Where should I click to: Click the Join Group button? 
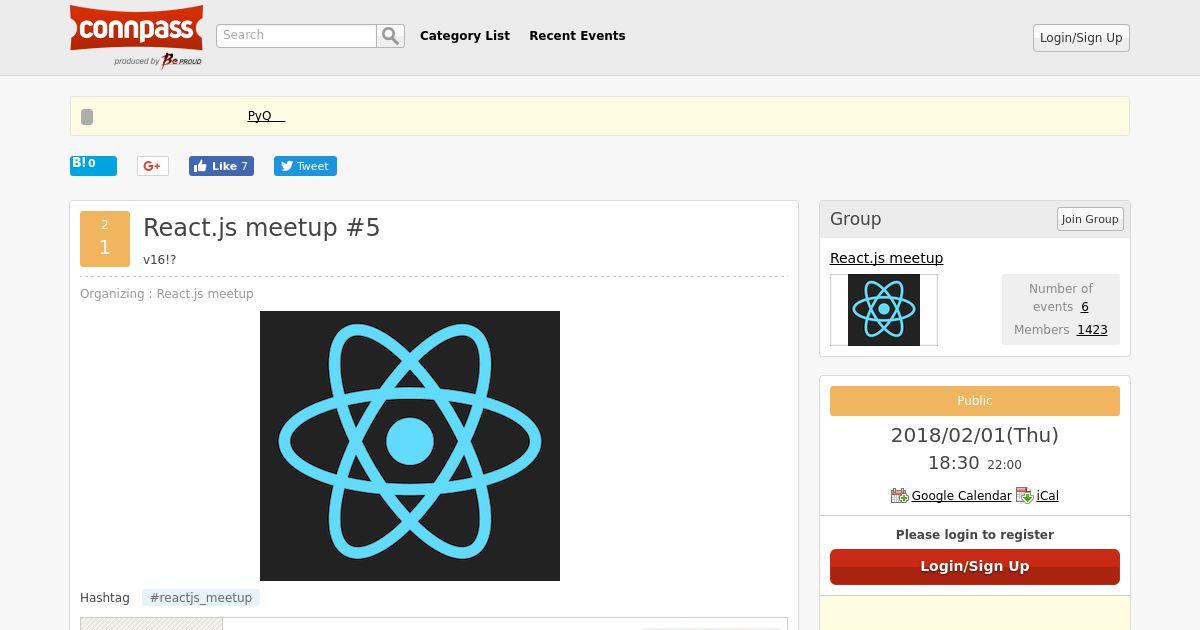click(1090, 219)
